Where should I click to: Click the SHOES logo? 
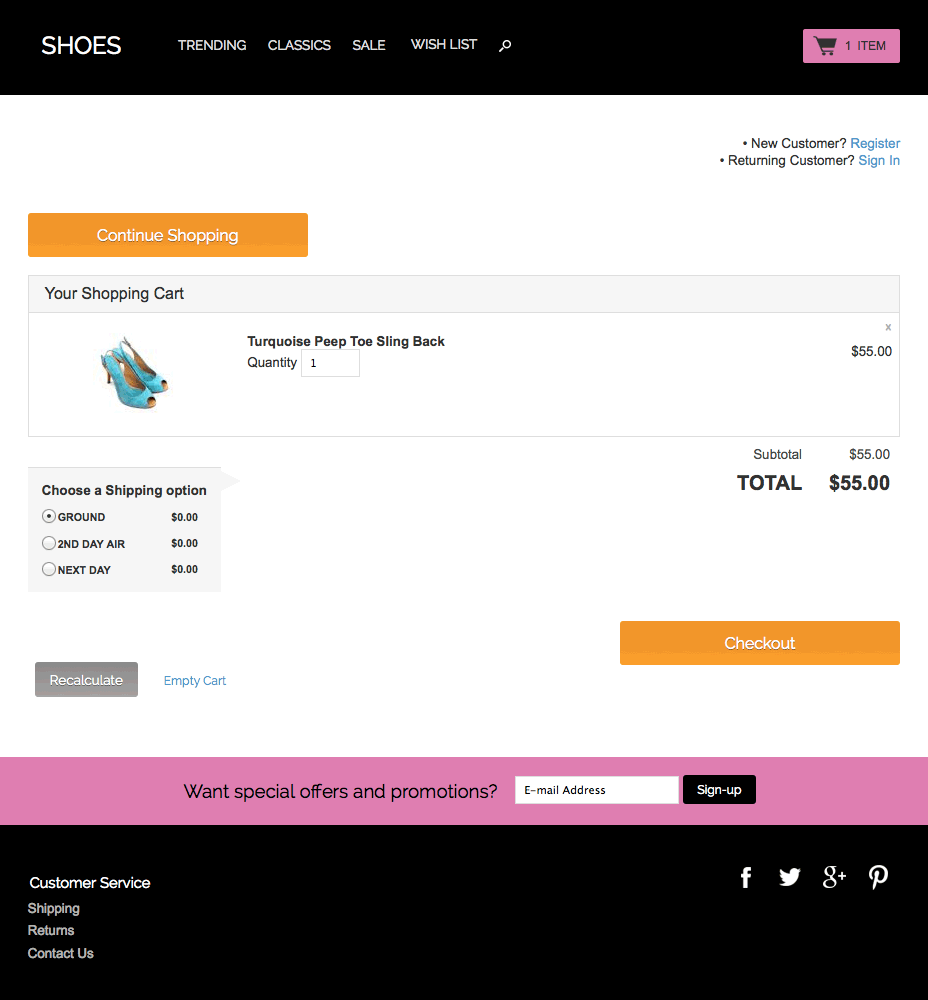(x=81, y=45)
